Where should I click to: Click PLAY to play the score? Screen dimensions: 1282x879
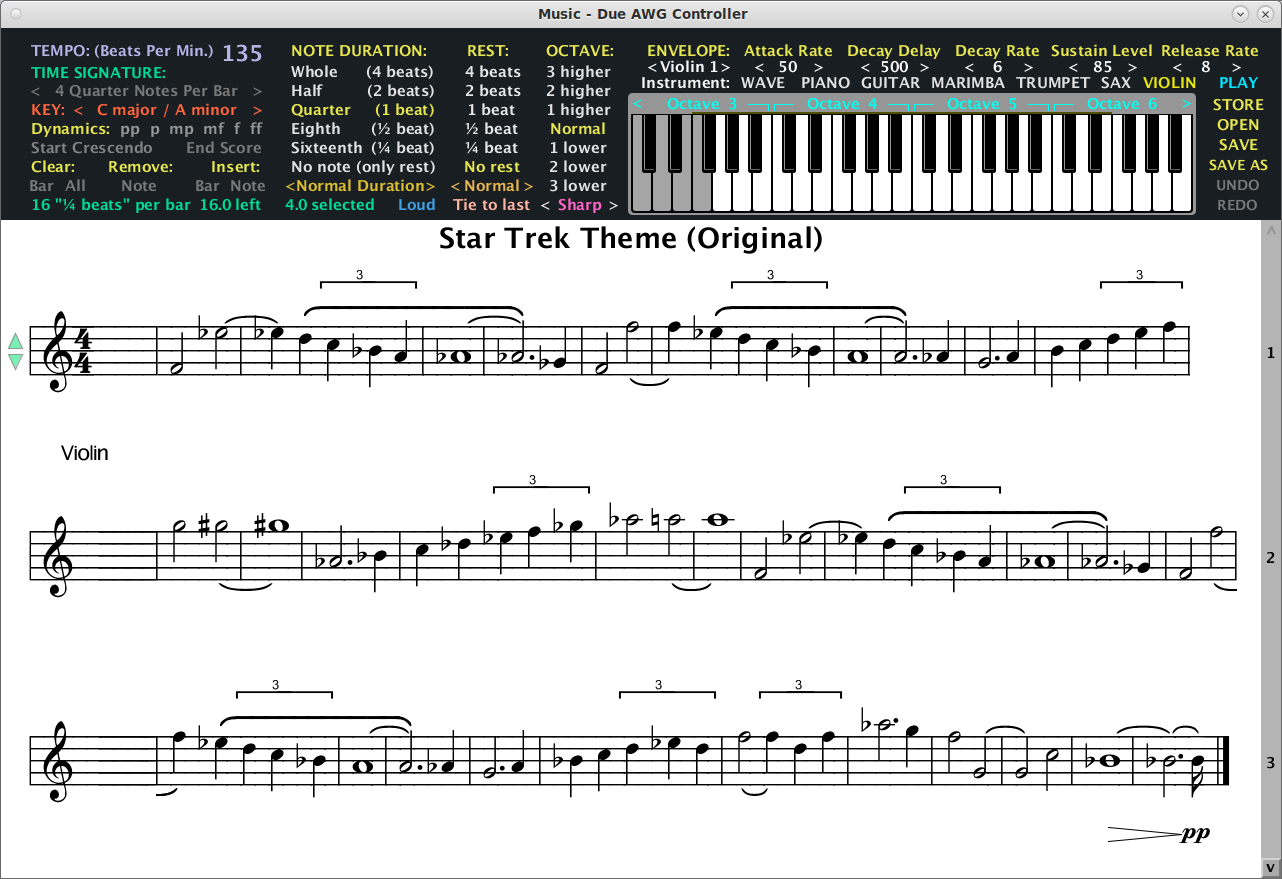click(x=1238, y=83)
